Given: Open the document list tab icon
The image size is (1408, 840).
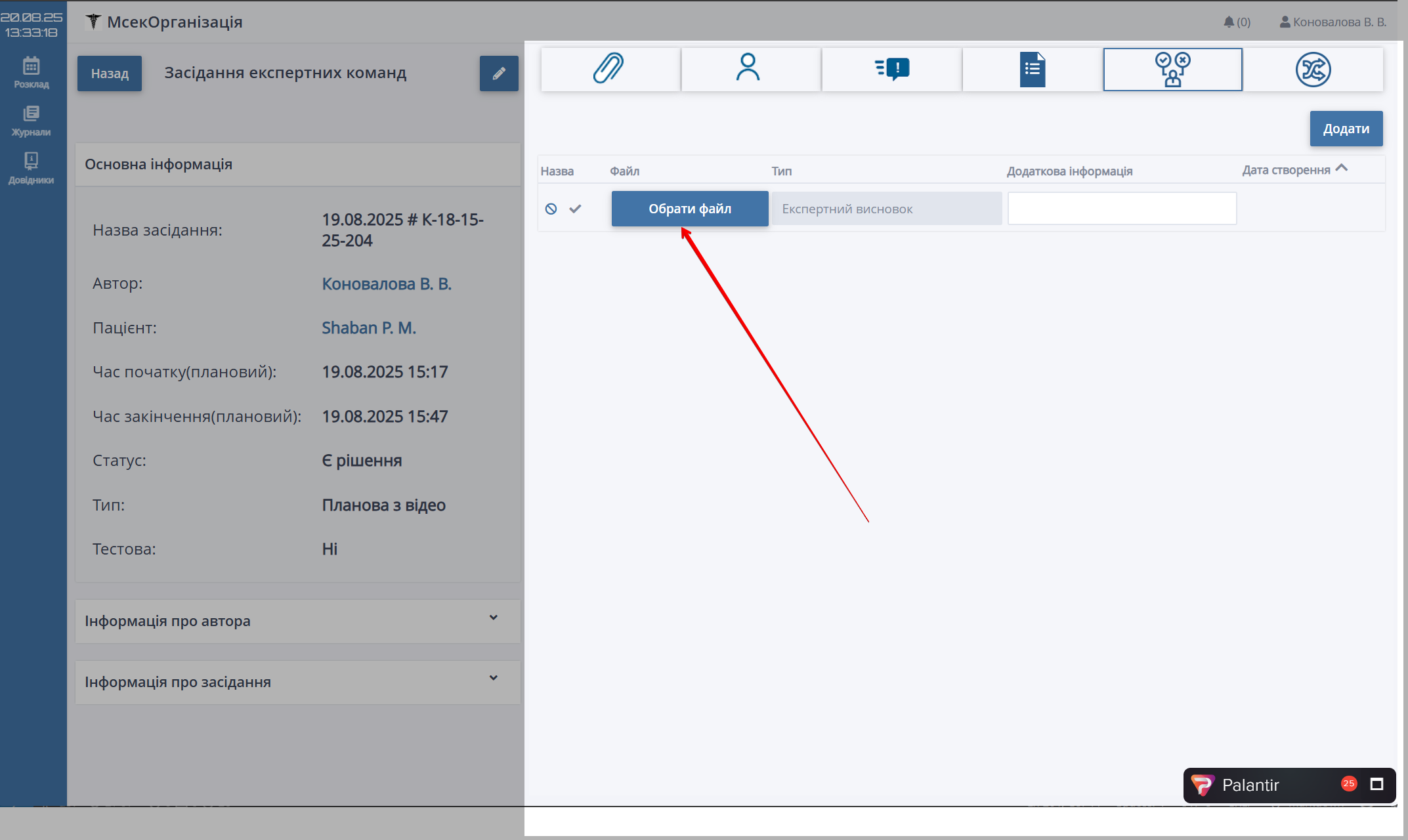Looking at the screenshot, I should [1032, 69].
